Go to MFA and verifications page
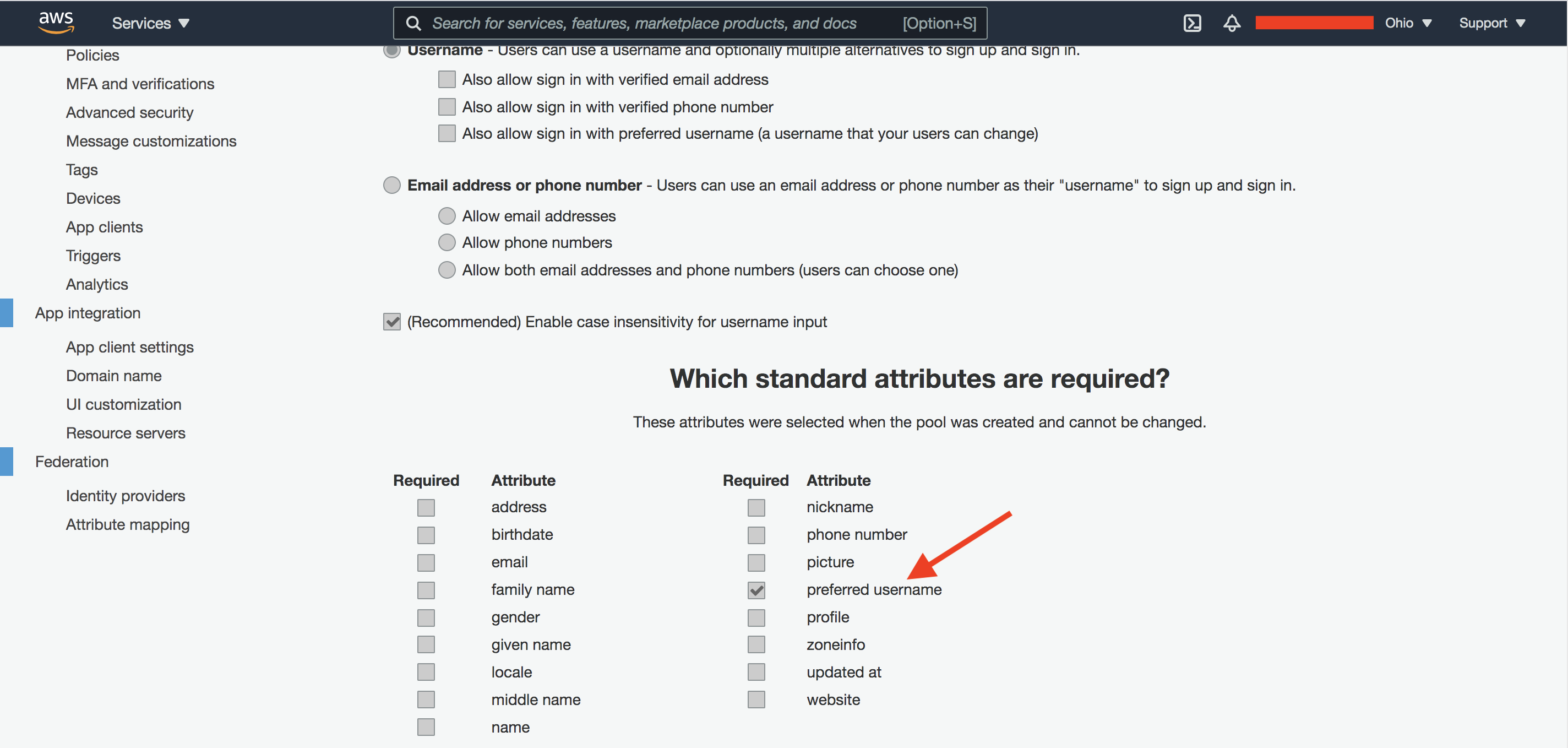Screen dimensions: 1568x748 click(x=140, y=84)
